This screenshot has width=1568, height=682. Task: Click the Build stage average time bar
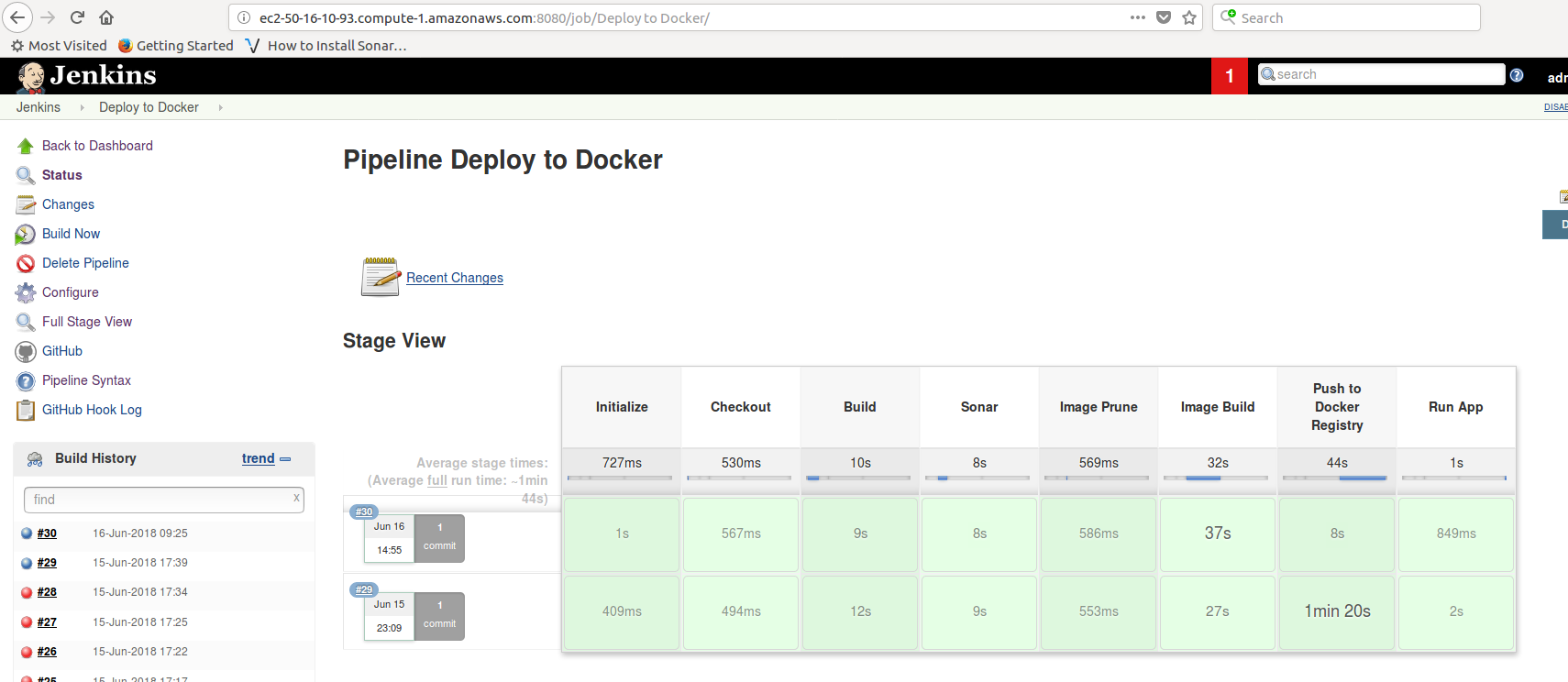(858, 478)
